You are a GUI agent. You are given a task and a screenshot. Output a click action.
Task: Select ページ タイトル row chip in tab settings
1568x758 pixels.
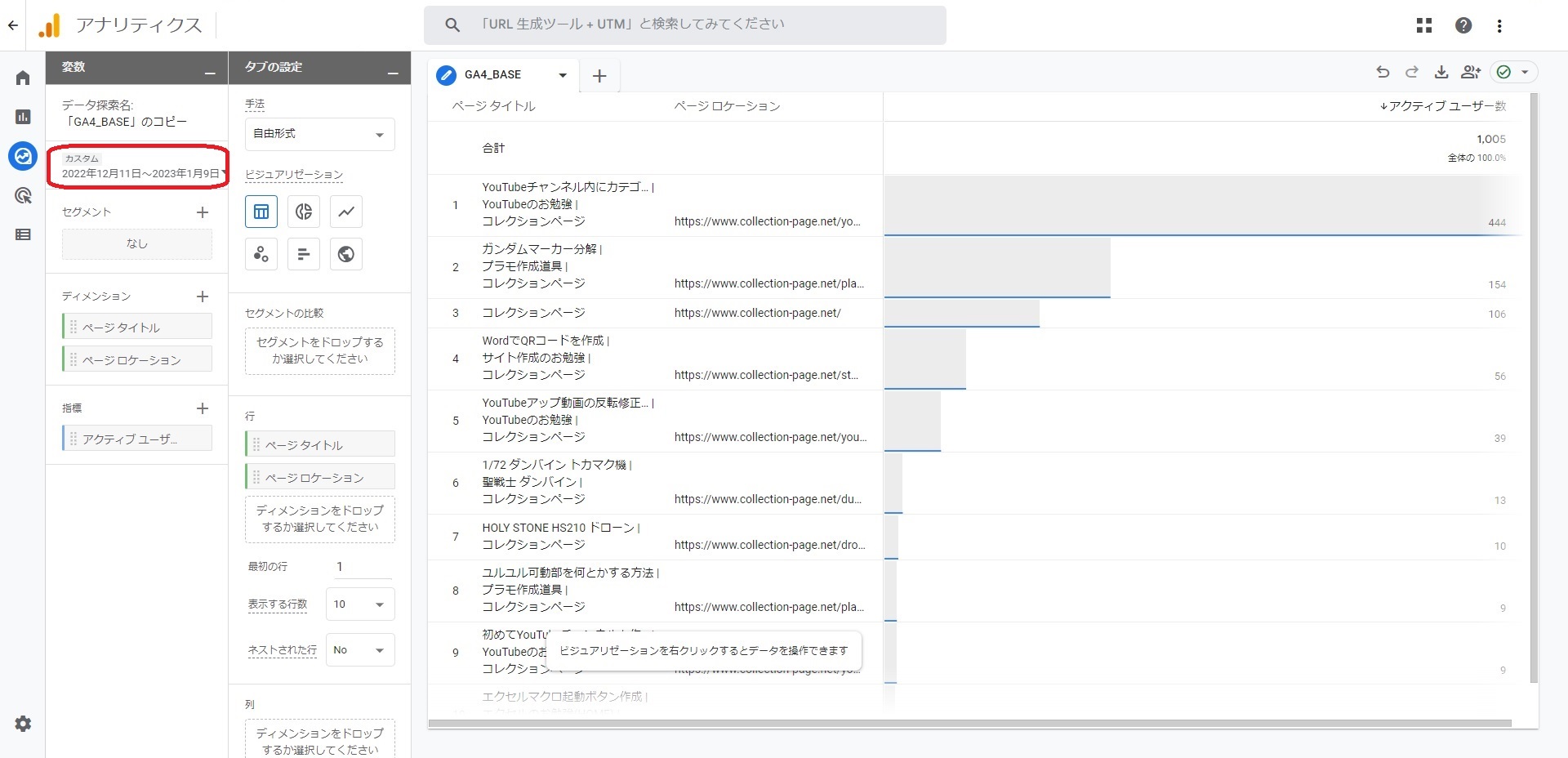pyautogui.click(x=320, y=444)
